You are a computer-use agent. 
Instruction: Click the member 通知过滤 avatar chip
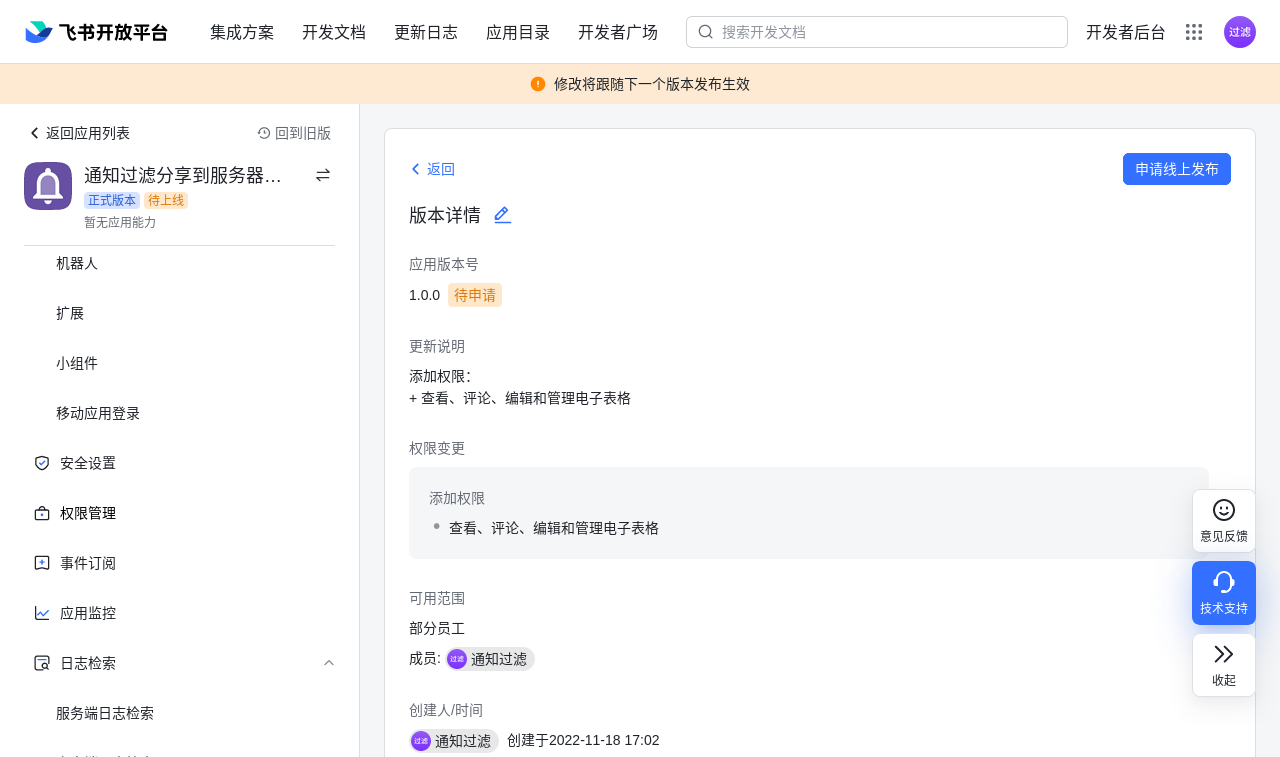pyautogui.click(x=490, y=659)
